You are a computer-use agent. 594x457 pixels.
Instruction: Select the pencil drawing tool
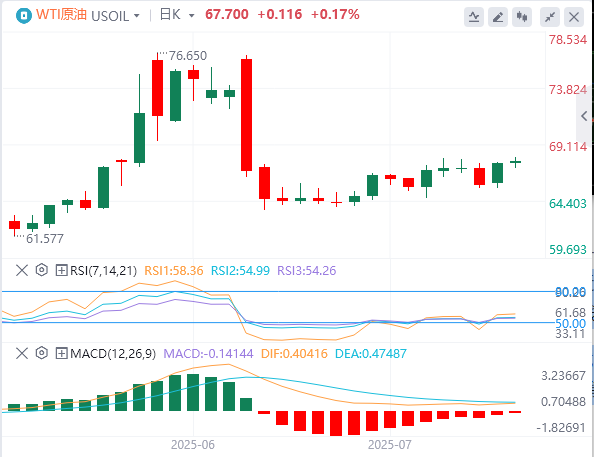click(x=498, y=17)
